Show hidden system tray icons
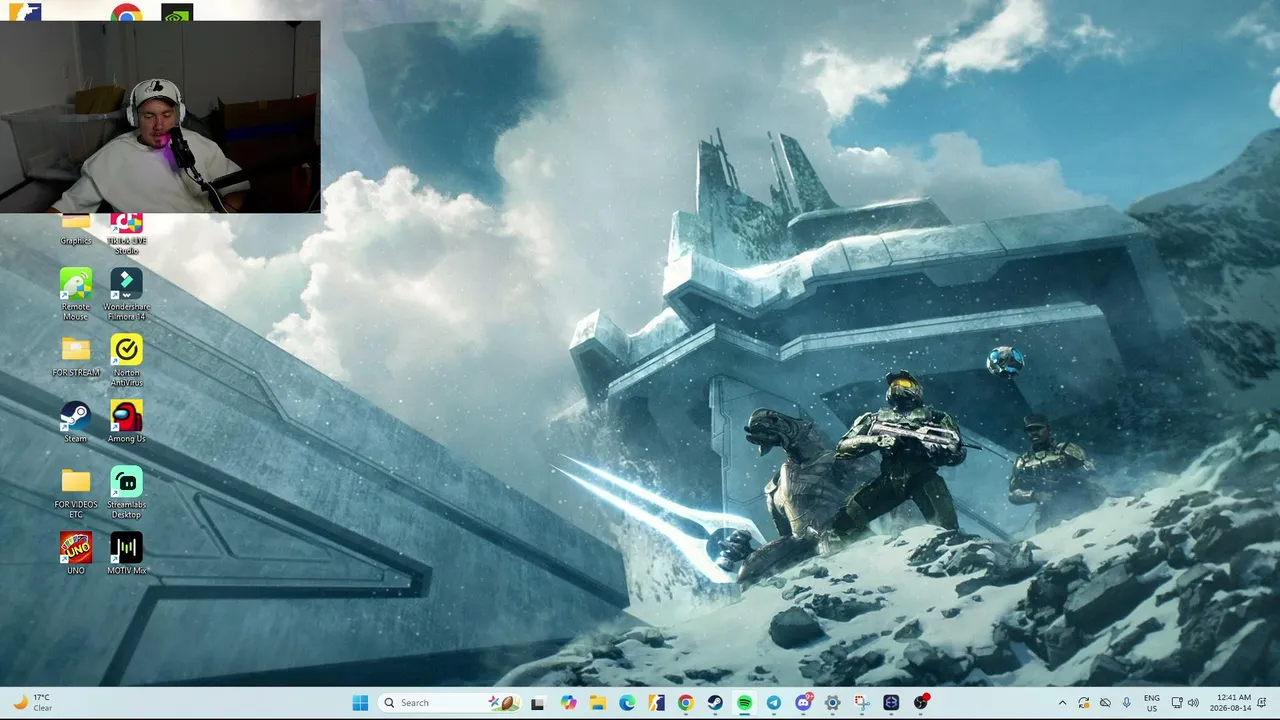Screen dimensions: 1280x720 (1062, 703)
